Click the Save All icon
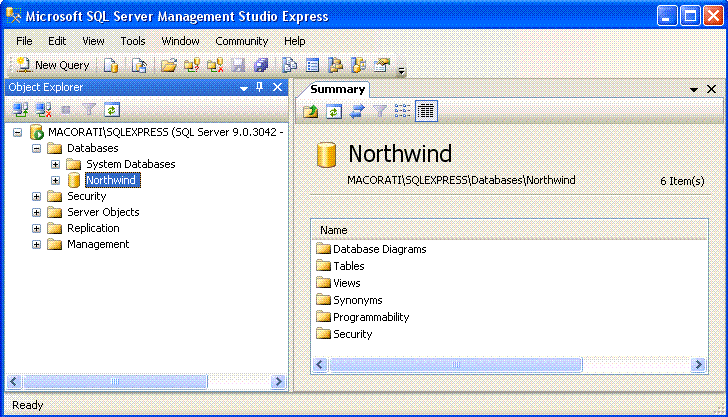The width and height of the screenshot is (728, 417). [x=261, y=65]
